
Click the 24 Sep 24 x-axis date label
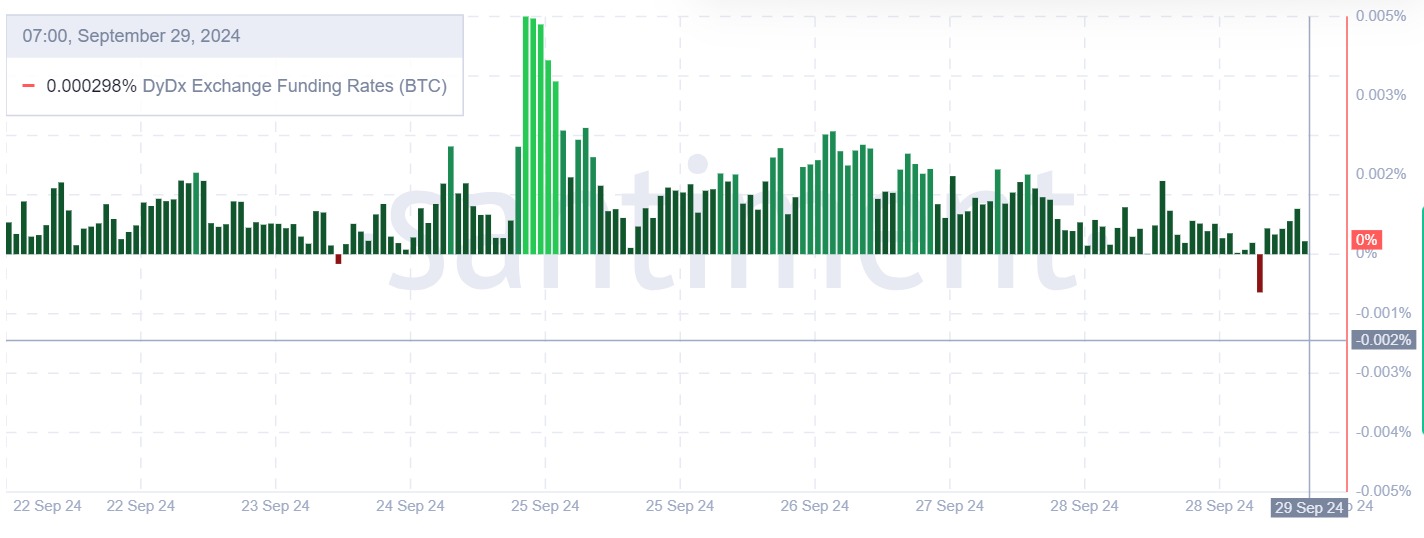pyautogui.click(x=410, y=506)
